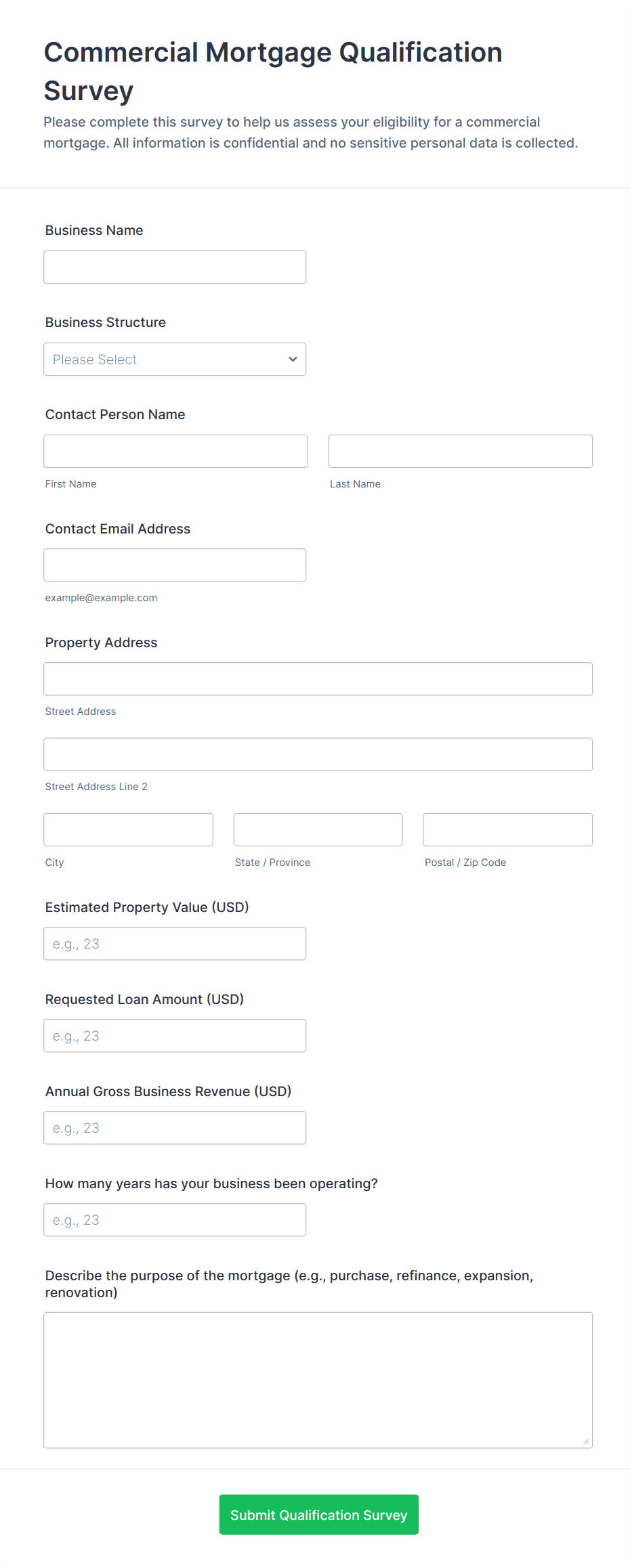This screenshot has height=1568, width=630.
Task: Select the Street Address Line 2 field
Action: (318, 754)
